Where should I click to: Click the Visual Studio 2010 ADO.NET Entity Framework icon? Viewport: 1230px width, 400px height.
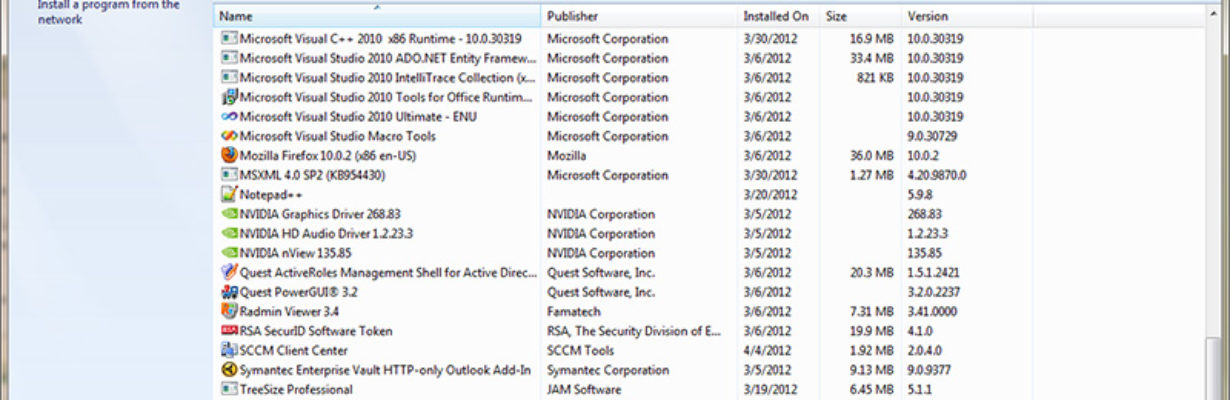point(229,58)
